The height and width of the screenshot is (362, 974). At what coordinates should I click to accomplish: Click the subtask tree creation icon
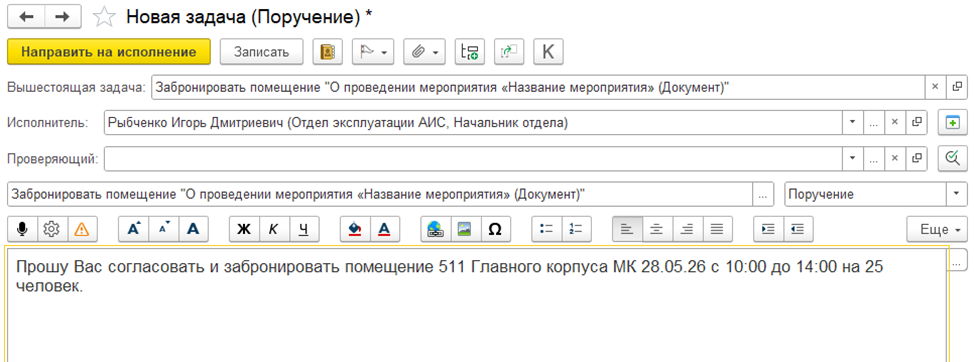[470, 52]
